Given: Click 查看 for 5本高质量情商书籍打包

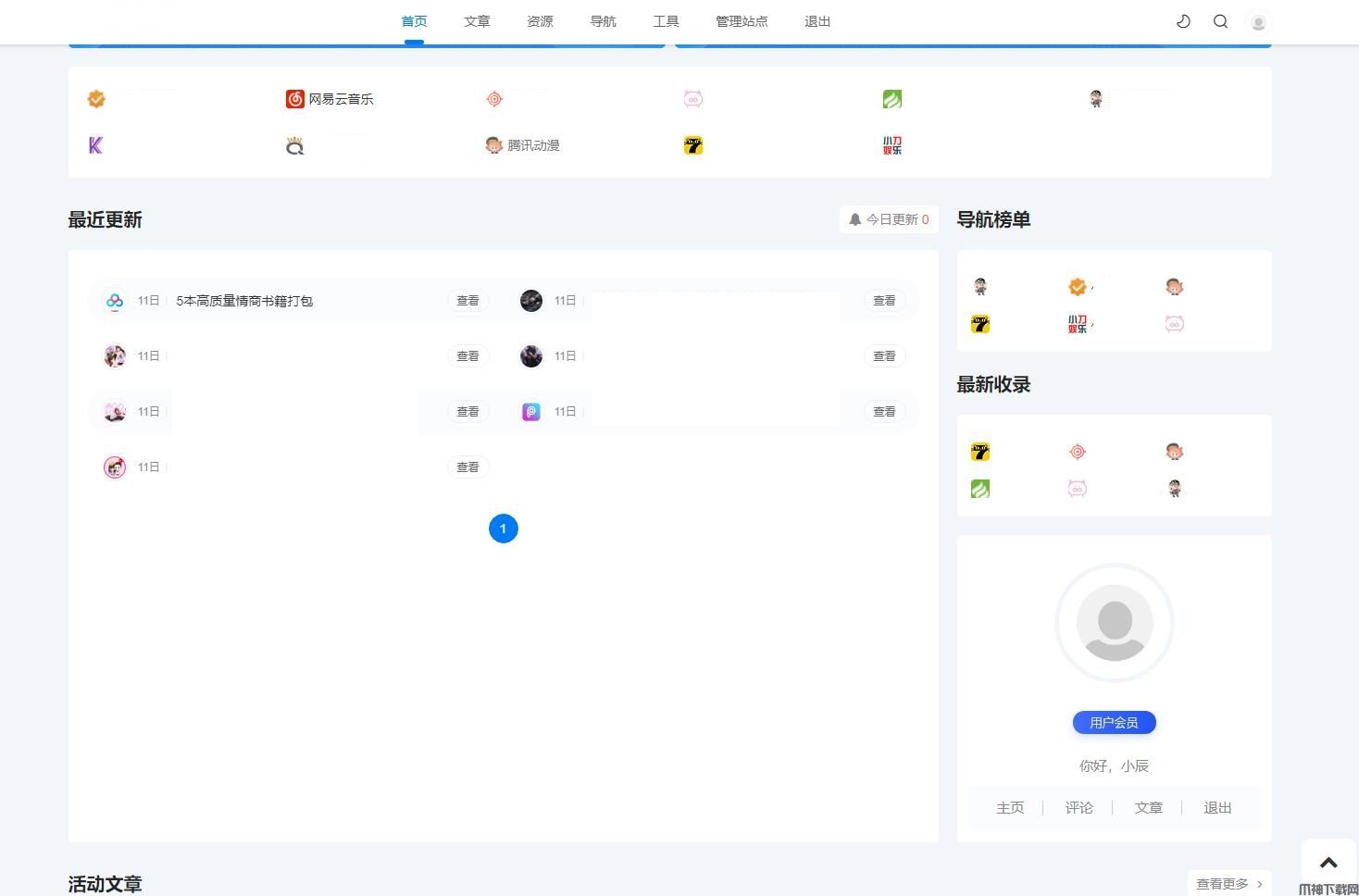Looking at the screenshot, I should (x=468, y=301).
